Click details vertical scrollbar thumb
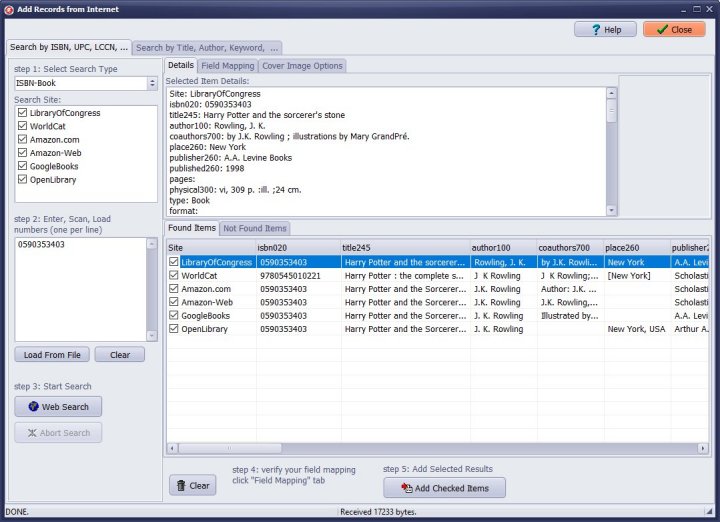The image size is (720, 522). click(x=611, y=111)
